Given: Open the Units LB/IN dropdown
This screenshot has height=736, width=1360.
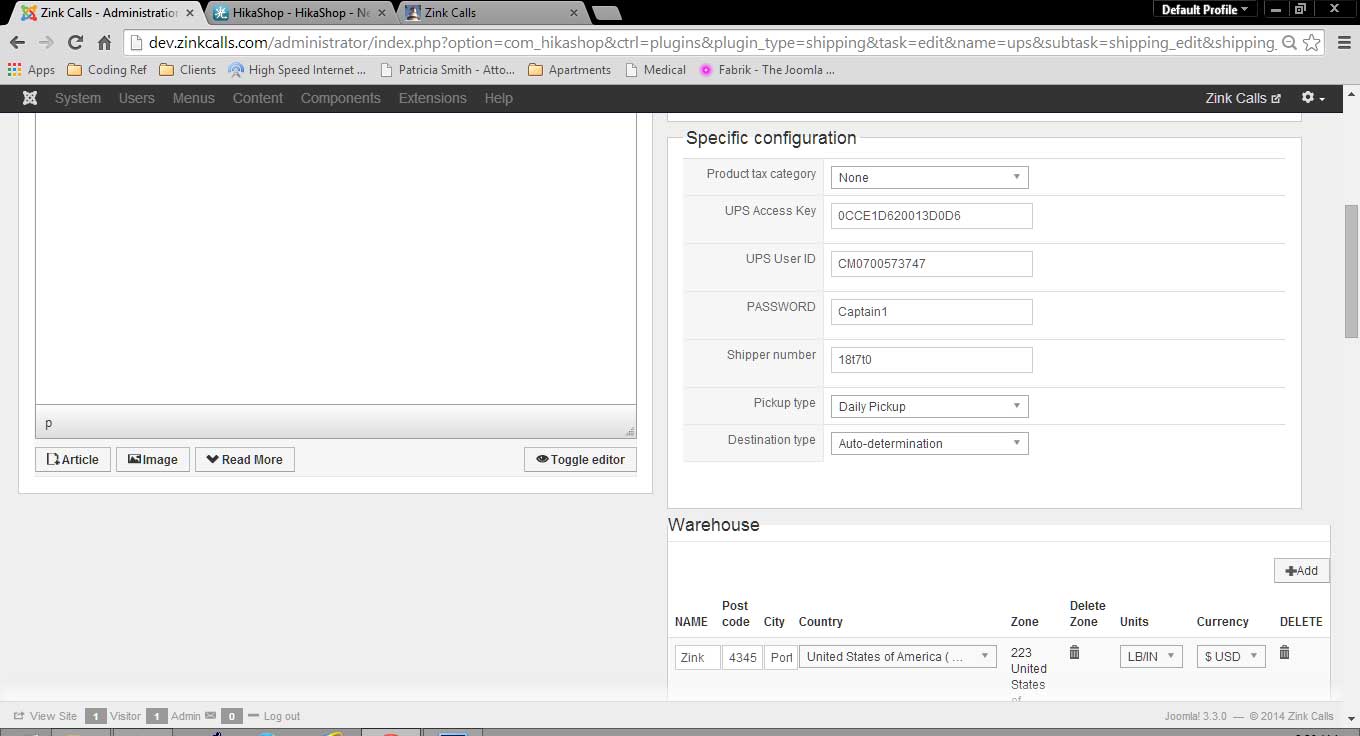Looking at the screenshot, I should click(x=1152, y=656).
